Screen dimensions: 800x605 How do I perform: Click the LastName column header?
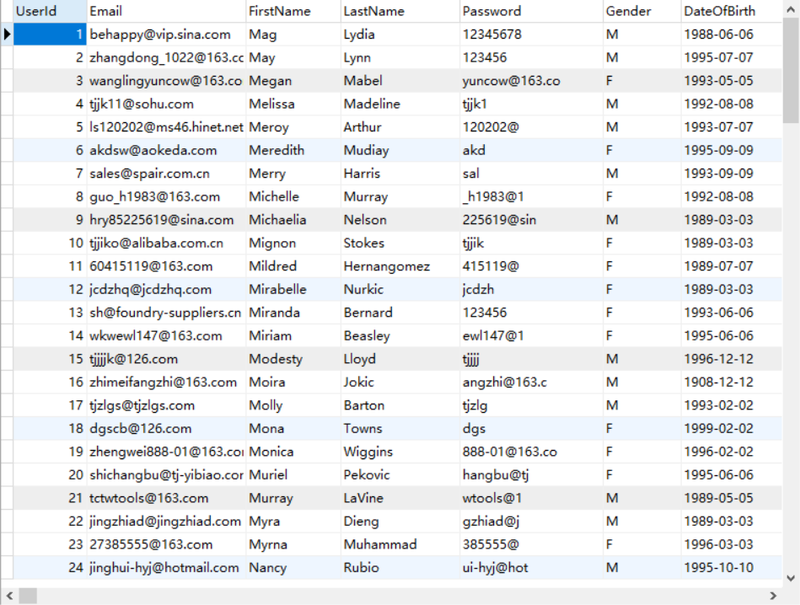[x=400, y=11]
